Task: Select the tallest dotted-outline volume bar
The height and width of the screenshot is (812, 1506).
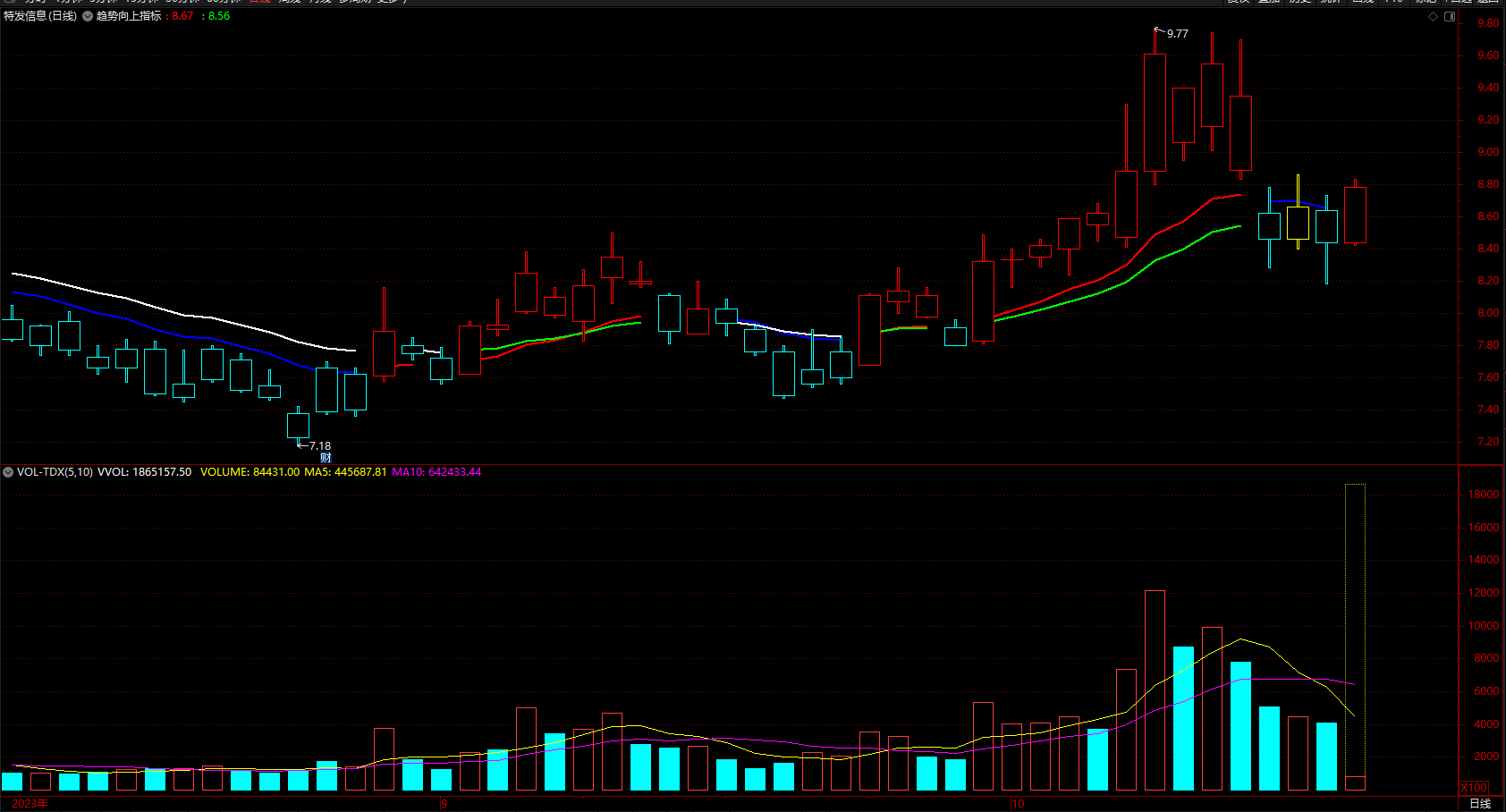Action: [x=1356, y=637]
